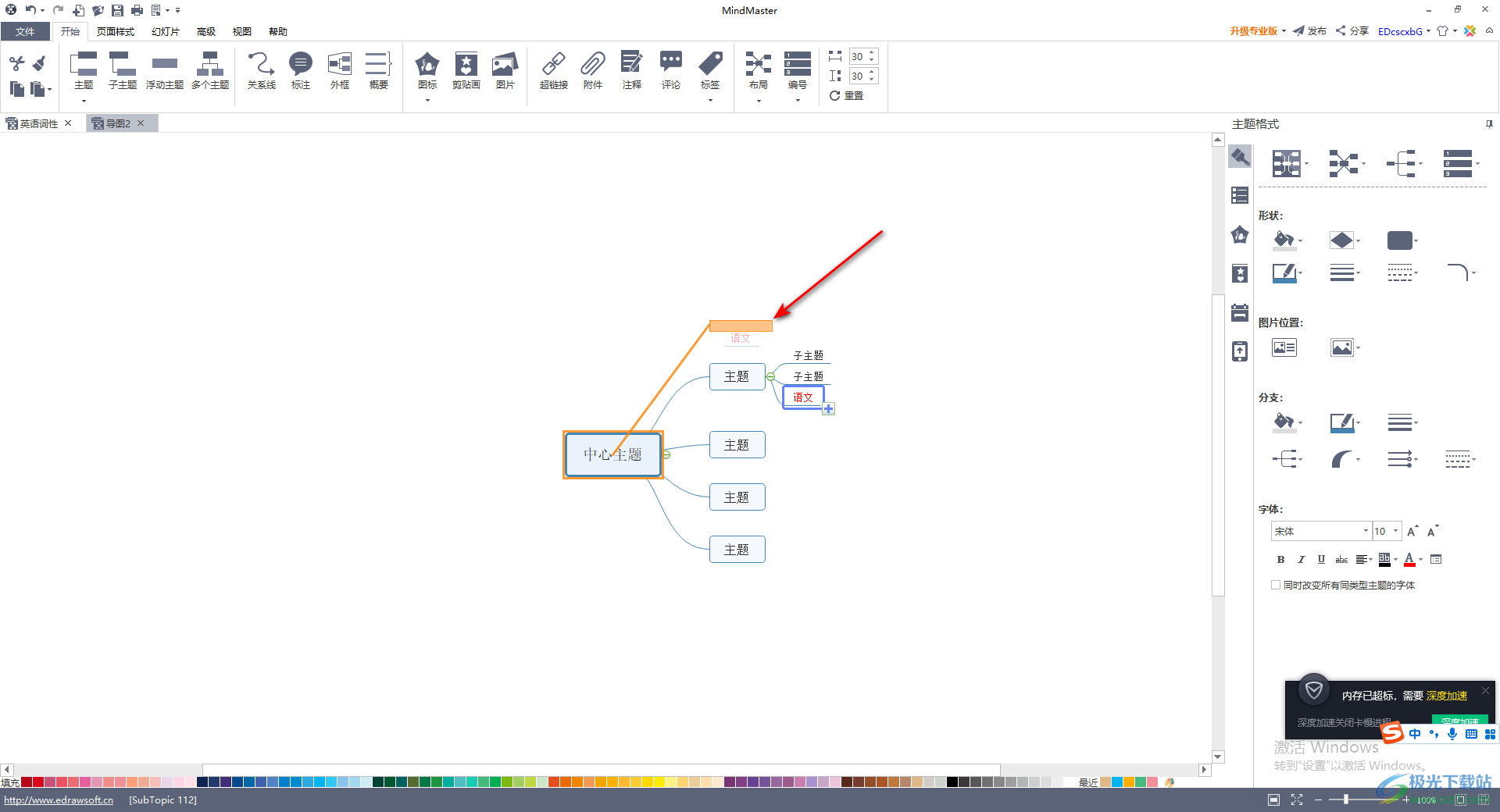Add a relationship line (关系线)
Image resolution: width=1500 pixels, height=812 pixels.
(x=262, y=70)
